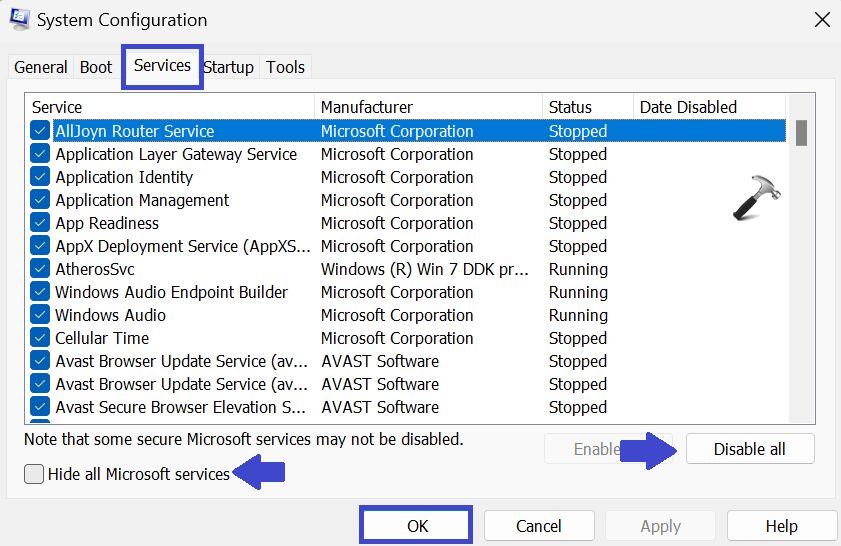The height and width of the screenshot is (546, 841).
Task: Select the App Readiness service row
Action: click(x=107, y=223)
